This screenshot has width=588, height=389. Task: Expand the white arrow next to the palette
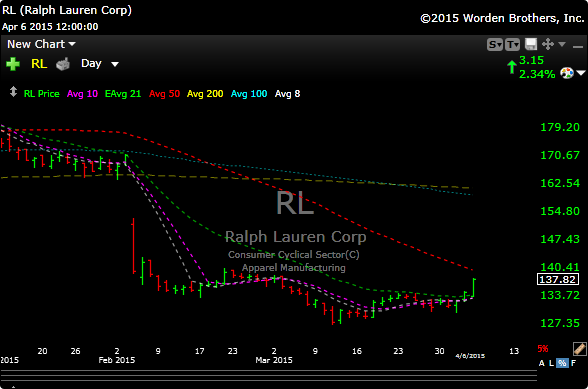point(581,73)
